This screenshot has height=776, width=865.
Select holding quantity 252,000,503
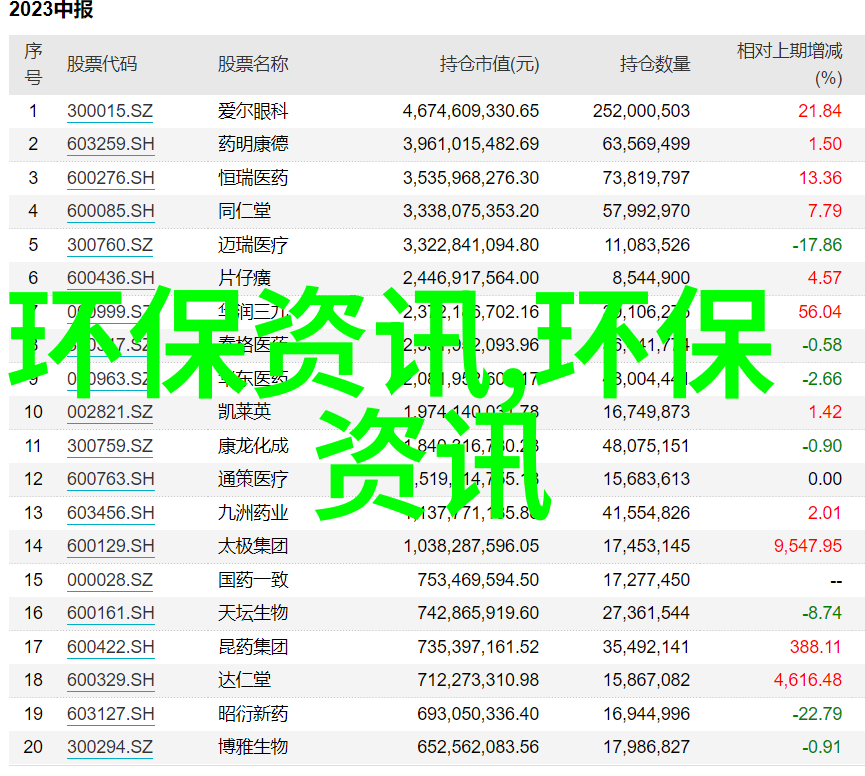[x=642, y=111]
